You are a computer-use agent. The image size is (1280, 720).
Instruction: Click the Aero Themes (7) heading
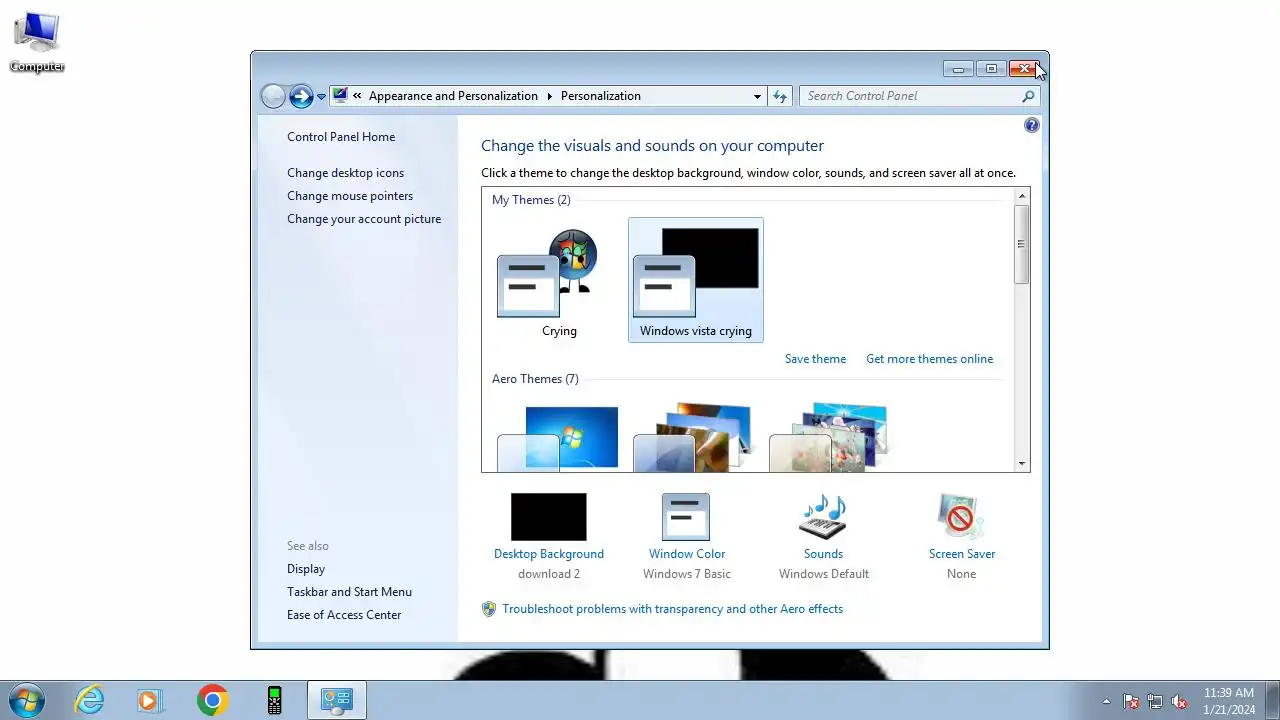tap(535, 379)
